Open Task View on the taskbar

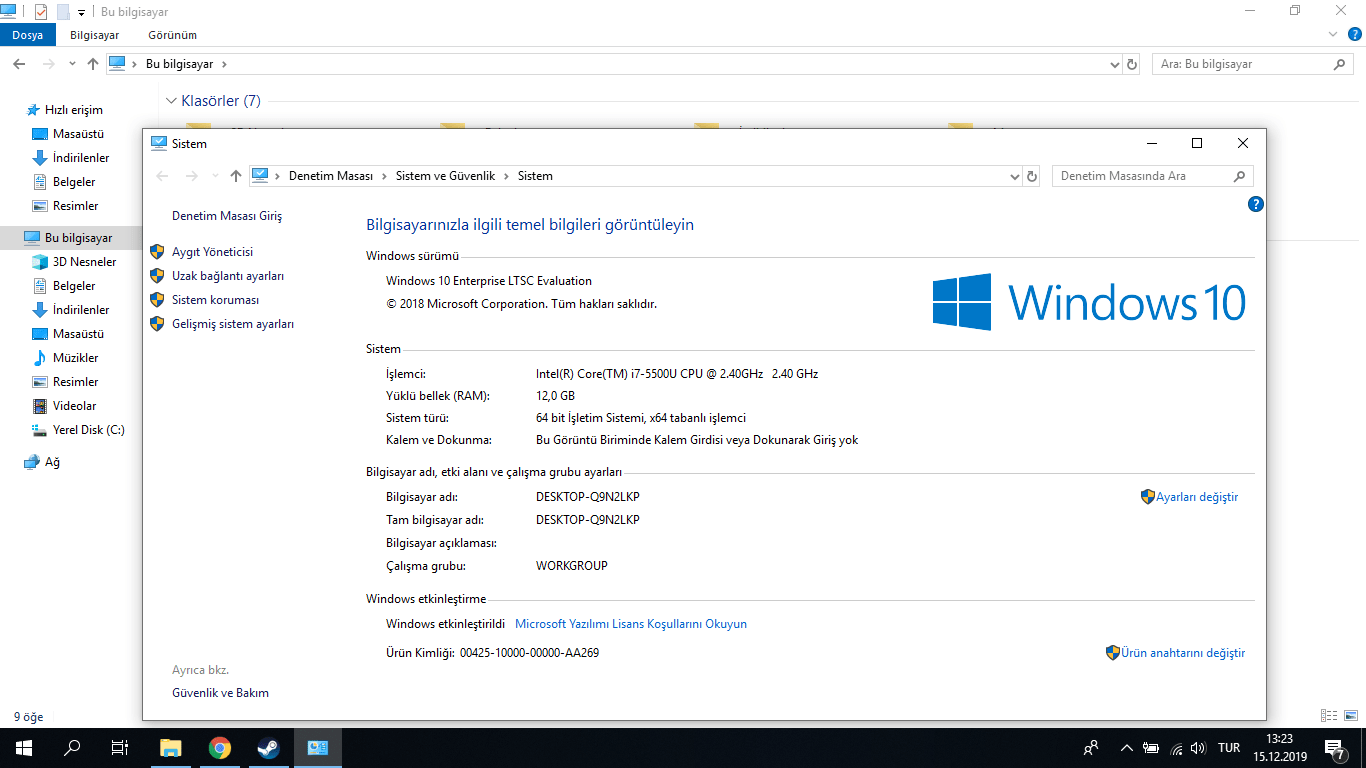coord(120,748)
